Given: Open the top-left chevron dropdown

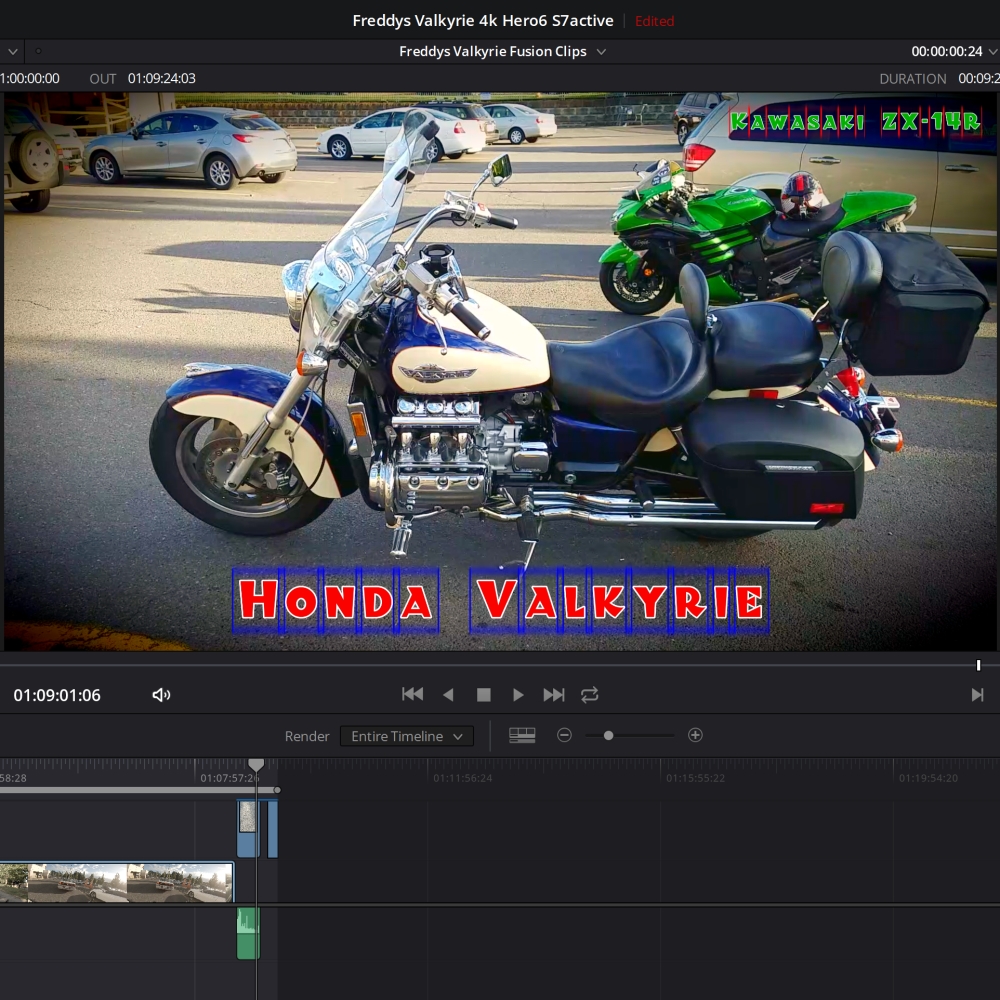Looking at the screenshot, I should [12, 51].
